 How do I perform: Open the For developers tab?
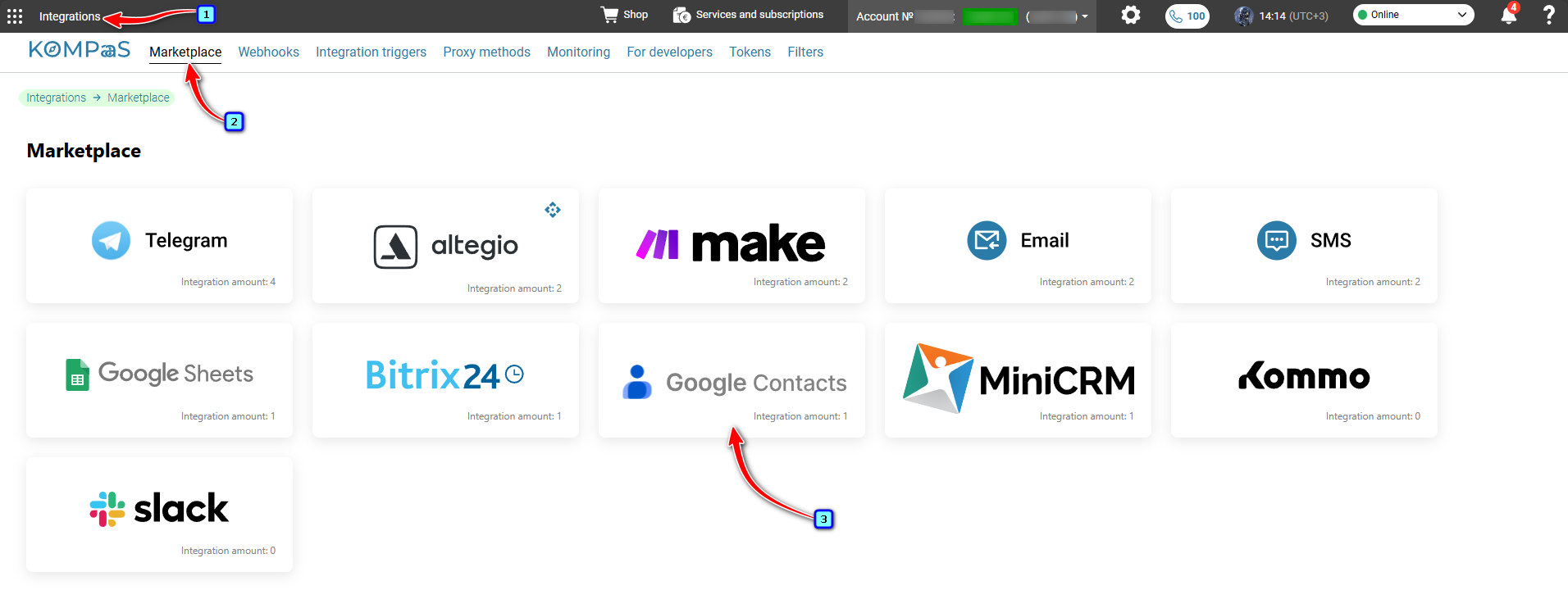669,52
